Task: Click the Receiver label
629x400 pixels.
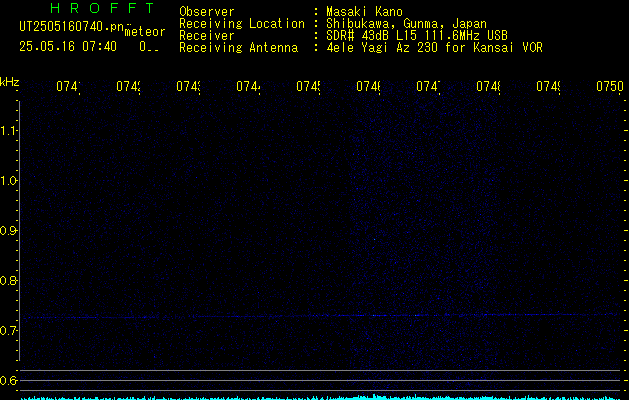Action: [207, 36]
